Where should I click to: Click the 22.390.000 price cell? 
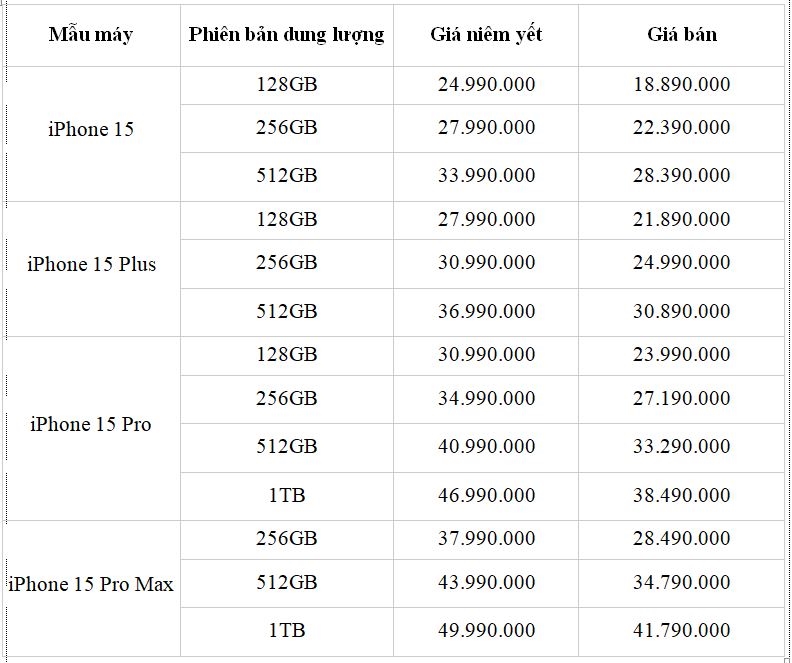click(681, 128)
